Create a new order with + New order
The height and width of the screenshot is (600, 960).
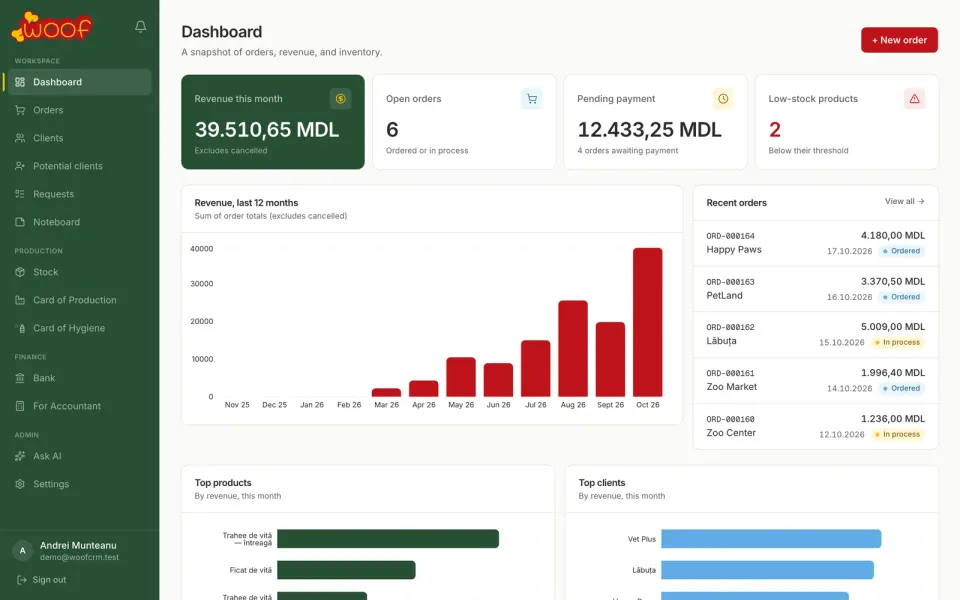point(899,40)
